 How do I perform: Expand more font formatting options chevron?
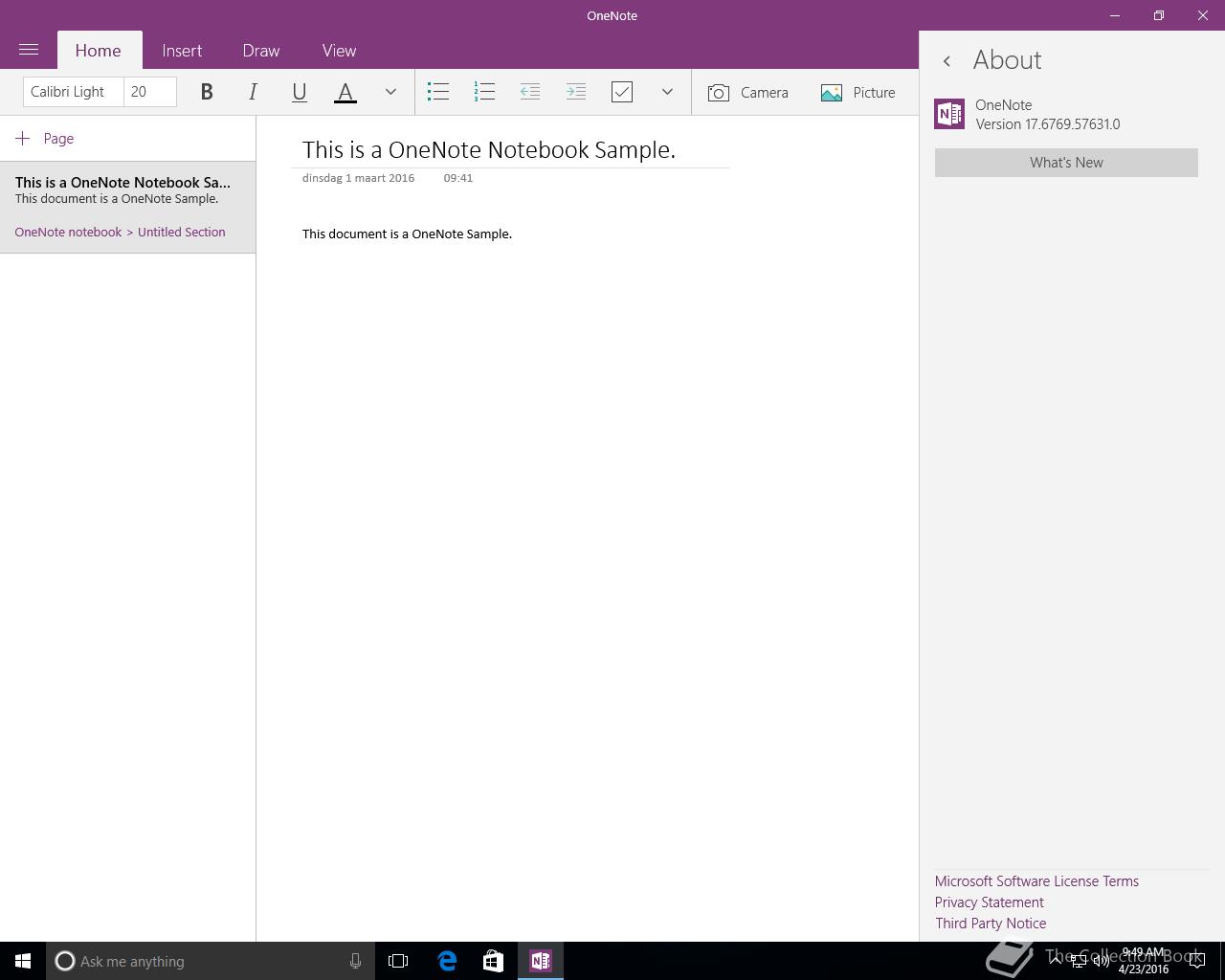click(390, 92)
